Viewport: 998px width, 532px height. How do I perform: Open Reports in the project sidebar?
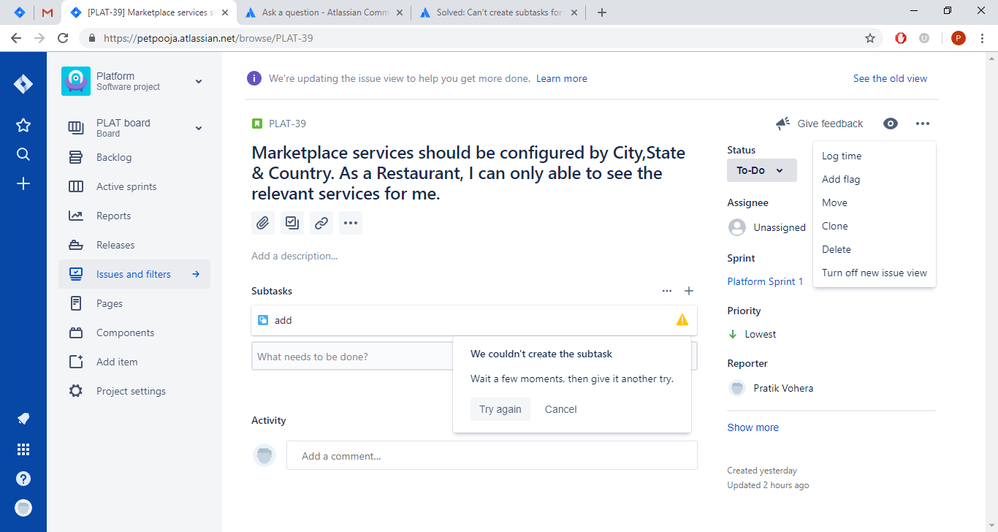pos(134,216)
